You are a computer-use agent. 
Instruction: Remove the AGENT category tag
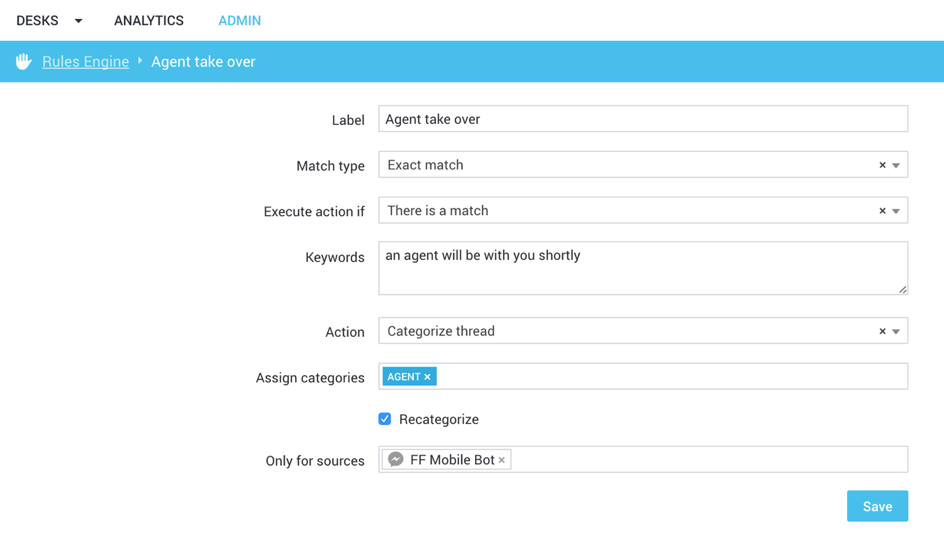click(428, 377)
